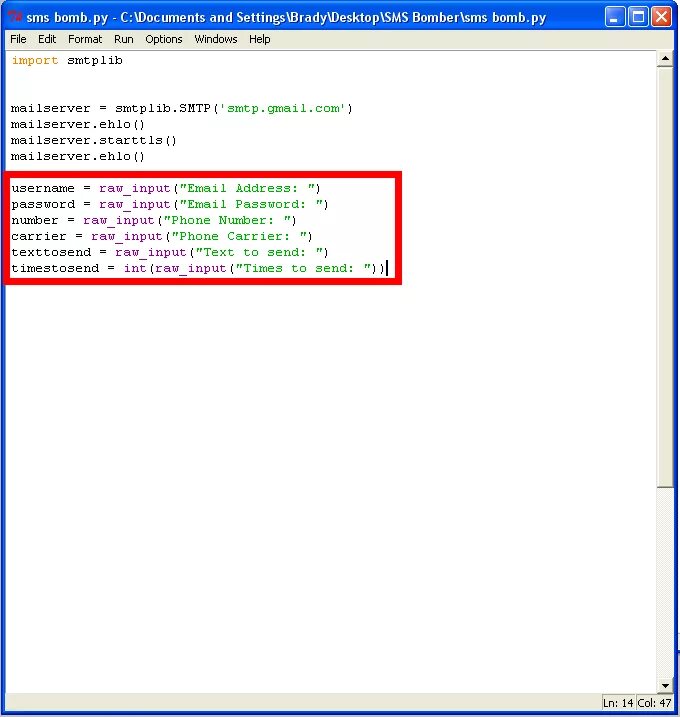680x717 pixels.
Task: Open the Options menu
Action: [164, 39]
